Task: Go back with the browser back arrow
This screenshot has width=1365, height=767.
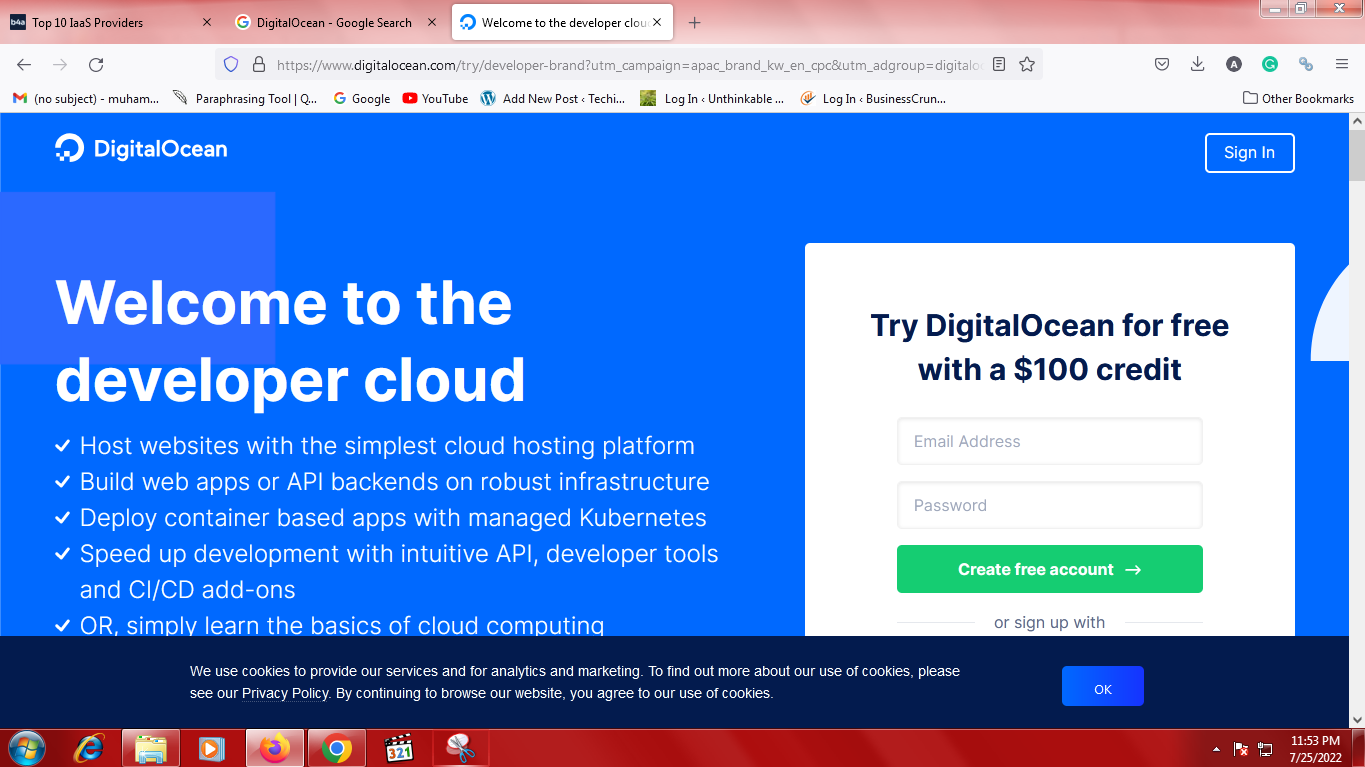Action: coord(24,64)
